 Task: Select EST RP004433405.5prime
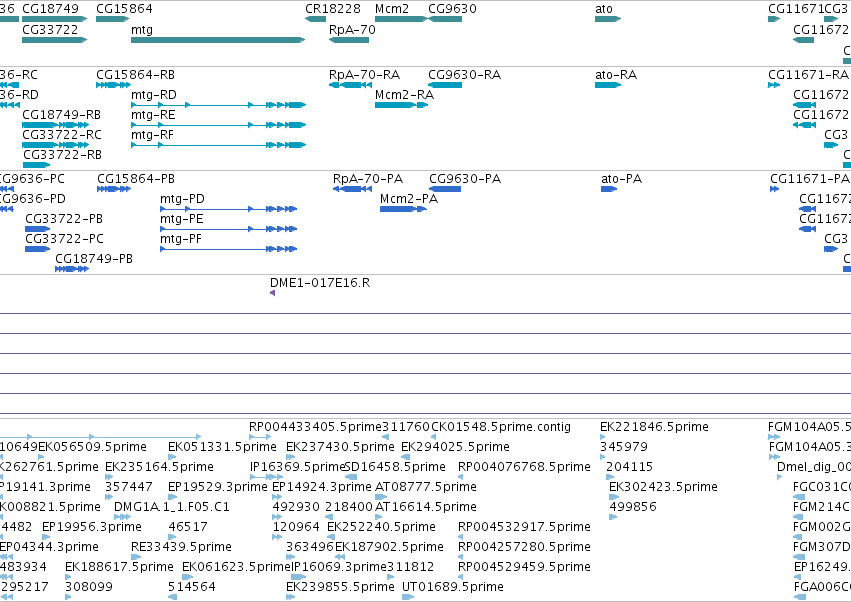pyautogui.click(x=315, y=427)
